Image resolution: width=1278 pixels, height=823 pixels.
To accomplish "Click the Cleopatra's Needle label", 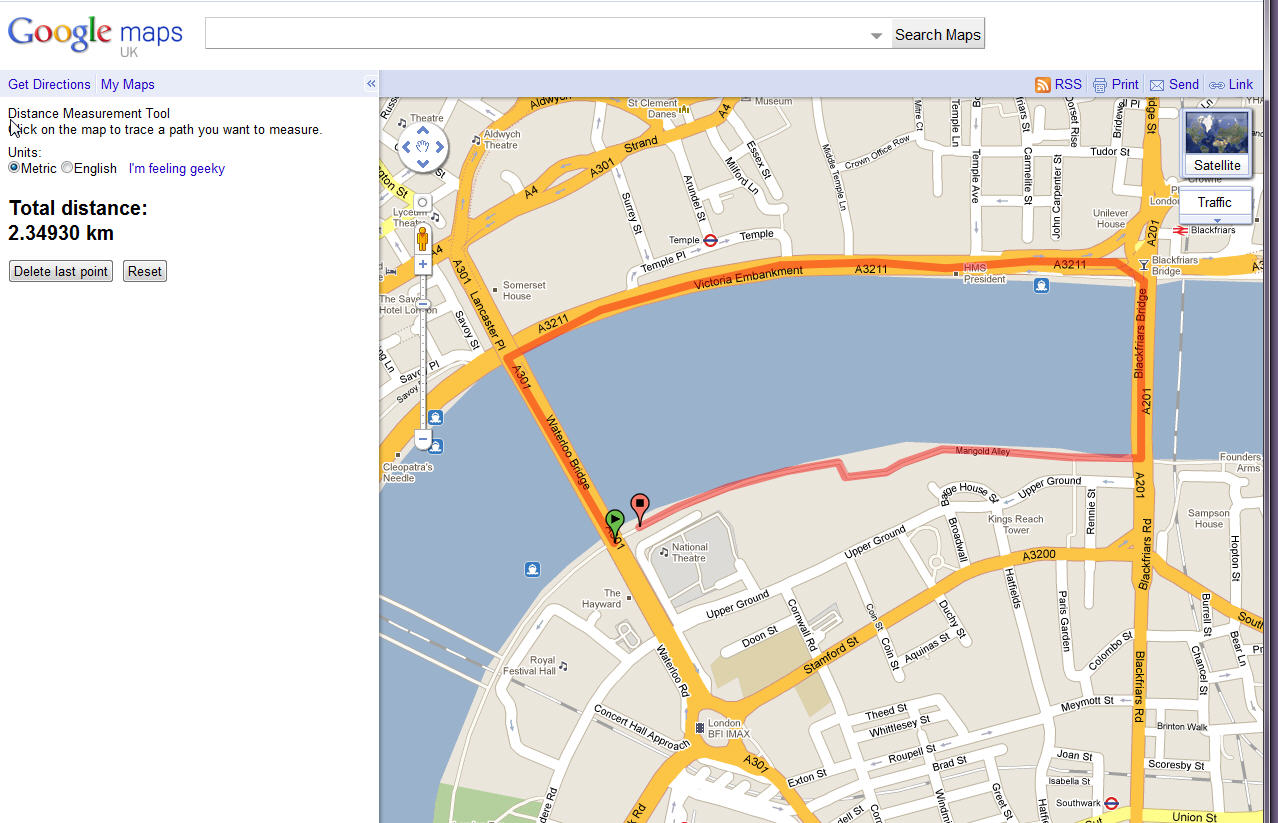I will [407, 472].
